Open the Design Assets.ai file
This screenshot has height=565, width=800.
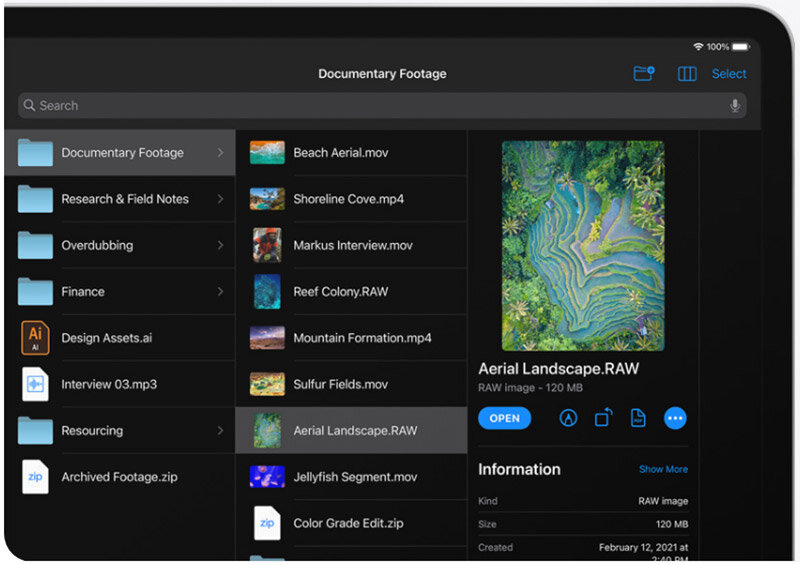[x=106, y=338]
